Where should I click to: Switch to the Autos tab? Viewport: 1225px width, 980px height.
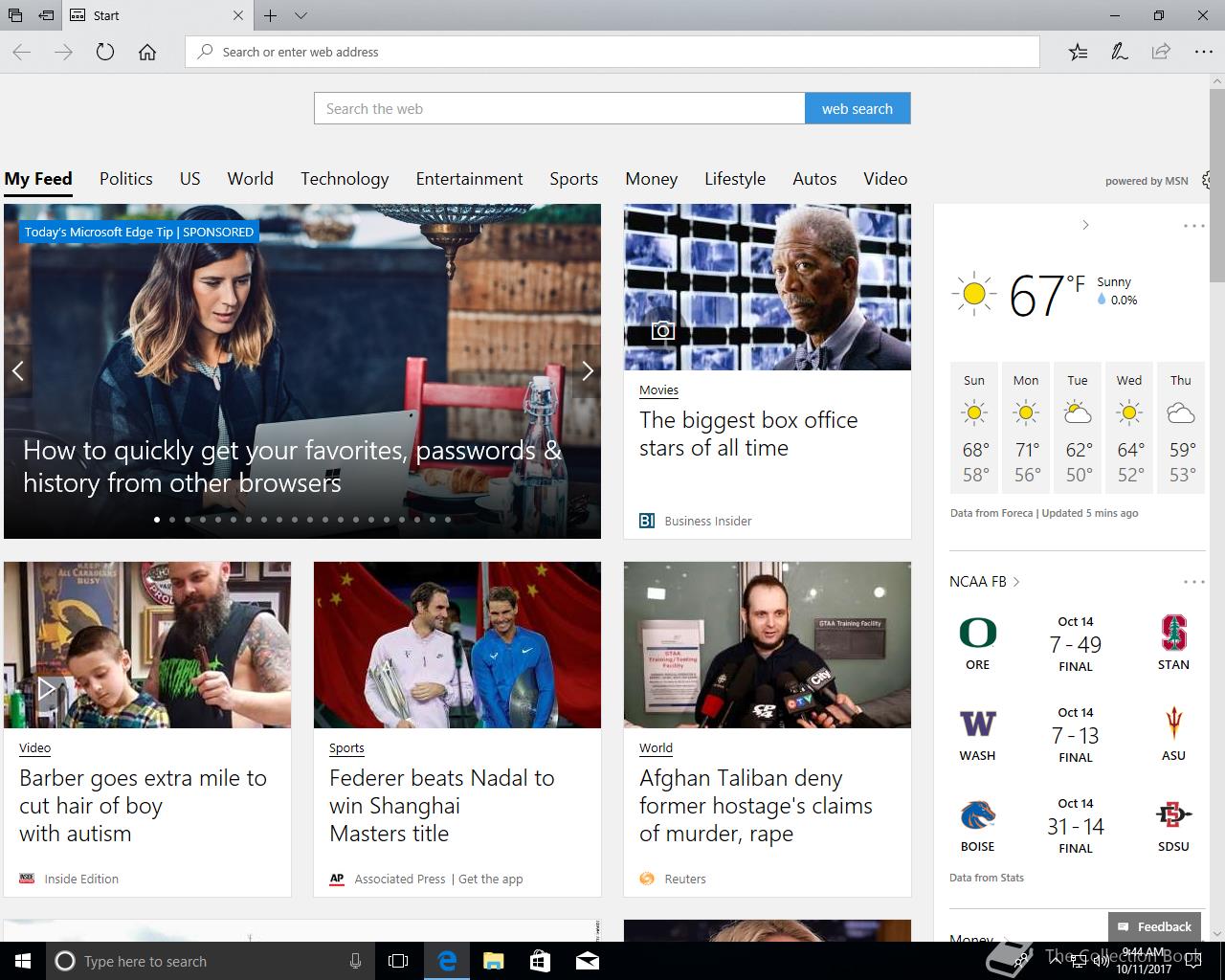pos(814,179)
